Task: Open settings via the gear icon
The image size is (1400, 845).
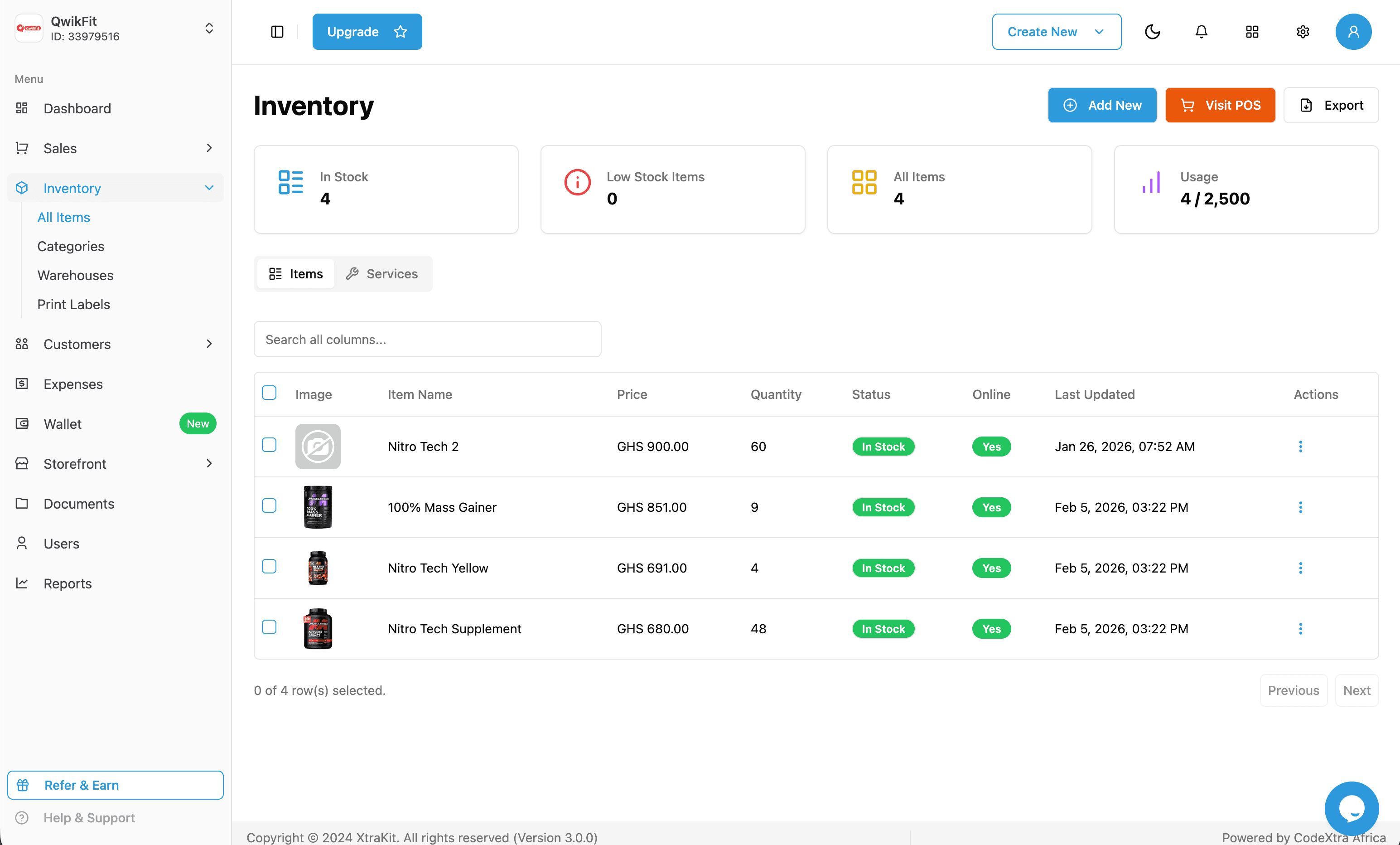Action: (1303, 32)
